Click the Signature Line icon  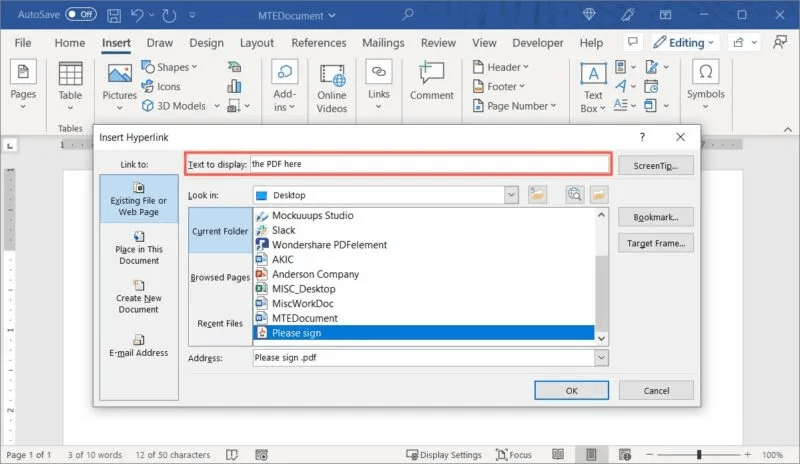pos(652,67)
